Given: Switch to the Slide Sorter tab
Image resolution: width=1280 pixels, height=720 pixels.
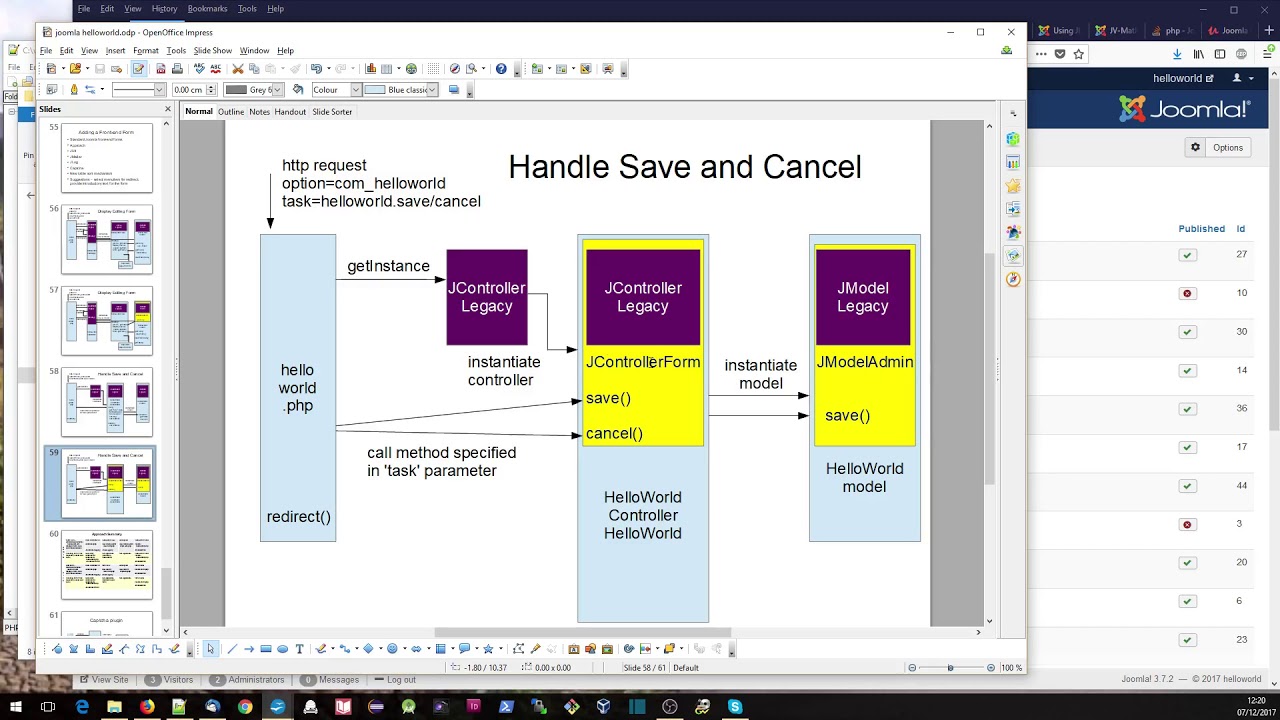Looking at the screenshot, I should point(332,111).
